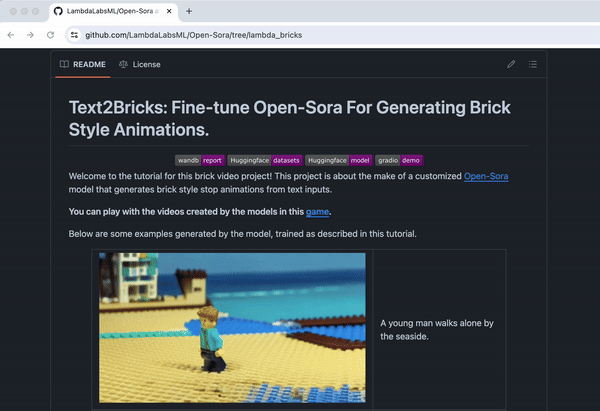Open the Huggingface datasets badge

[265, 160]
